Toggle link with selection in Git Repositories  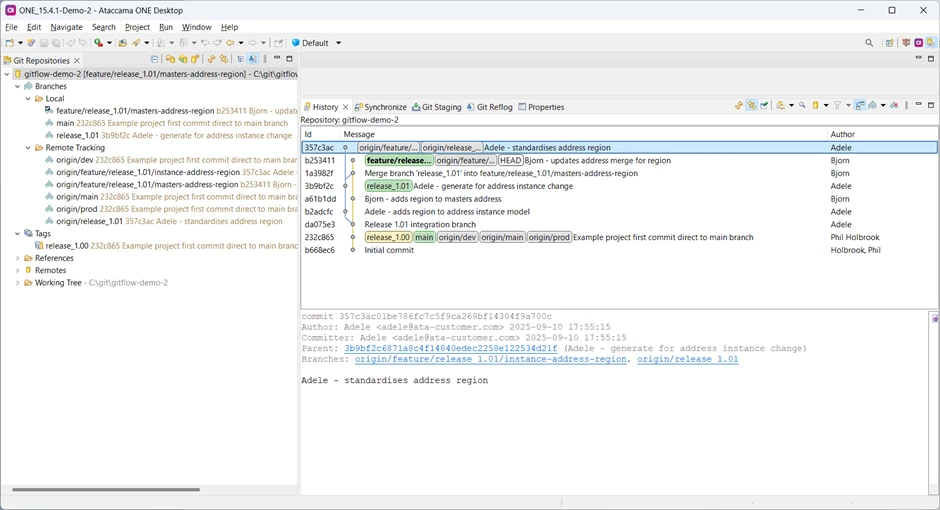click(x=224, y=59)
